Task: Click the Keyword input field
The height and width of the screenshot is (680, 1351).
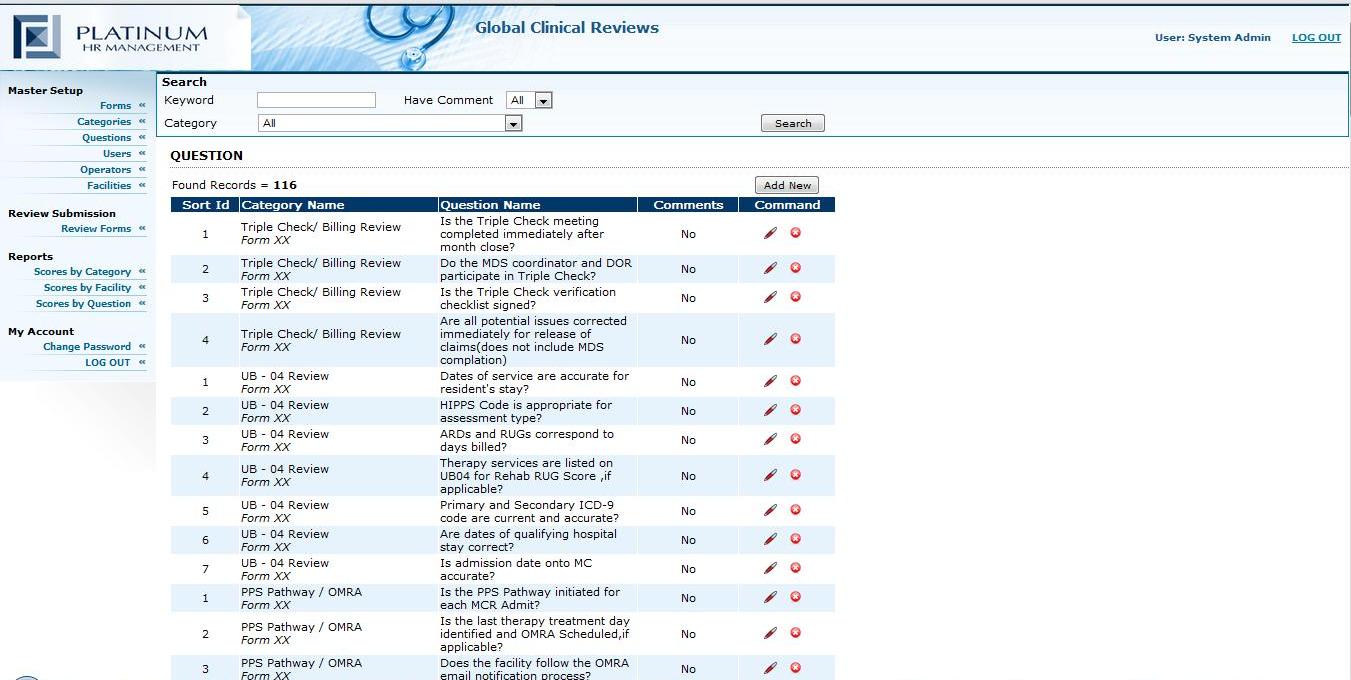Action: pyautogui.click(x=316, y=100)
